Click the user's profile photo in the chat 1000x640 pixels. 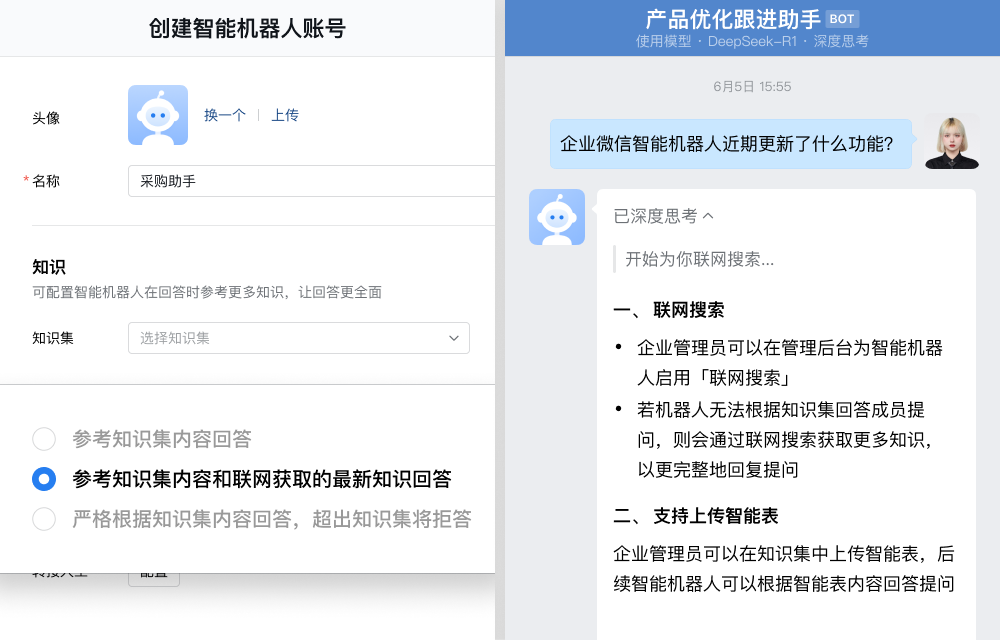click(952, 142)
